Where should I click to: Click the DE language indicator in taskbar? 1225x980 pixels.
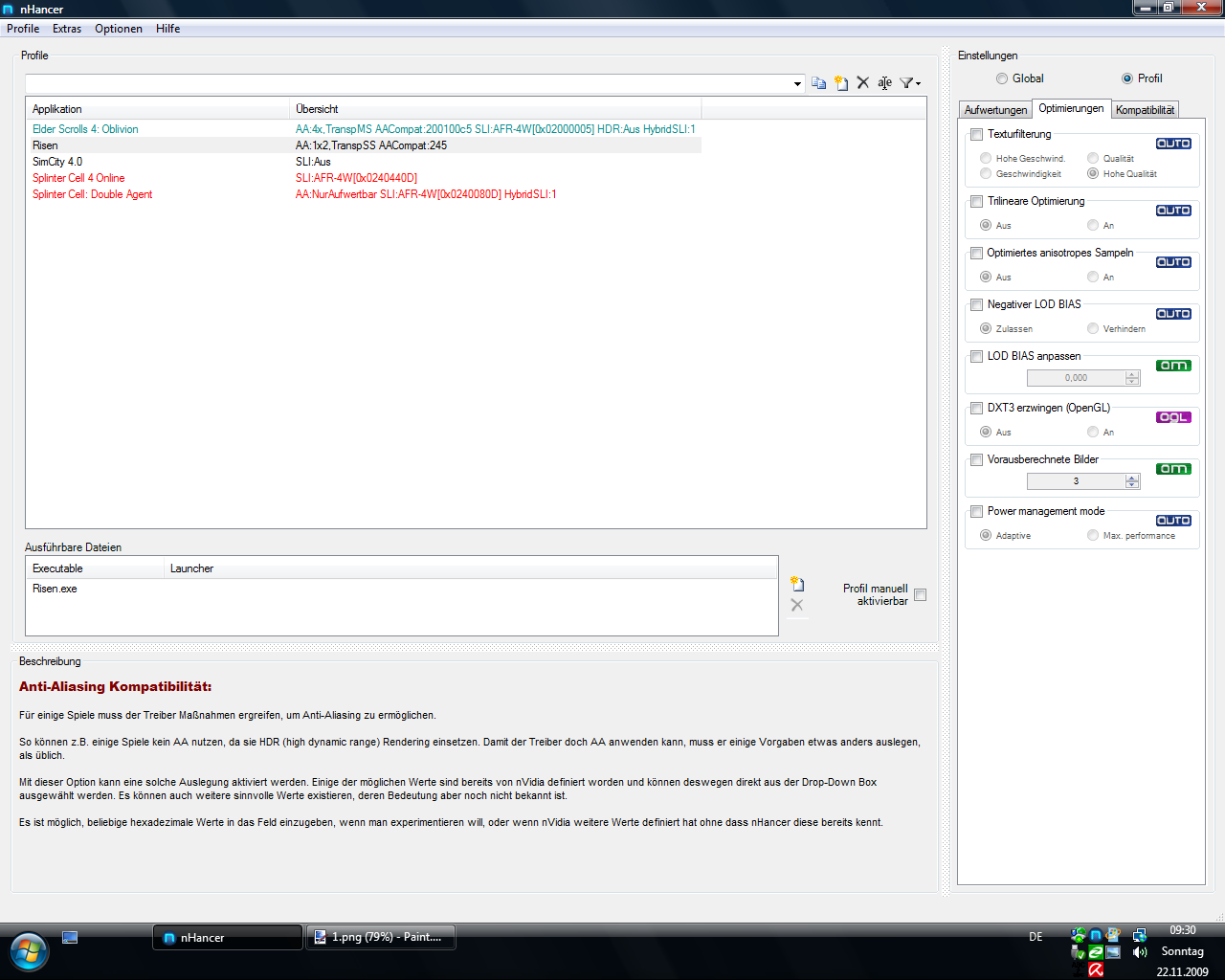pyautogui.click(x=1036, y=937)
